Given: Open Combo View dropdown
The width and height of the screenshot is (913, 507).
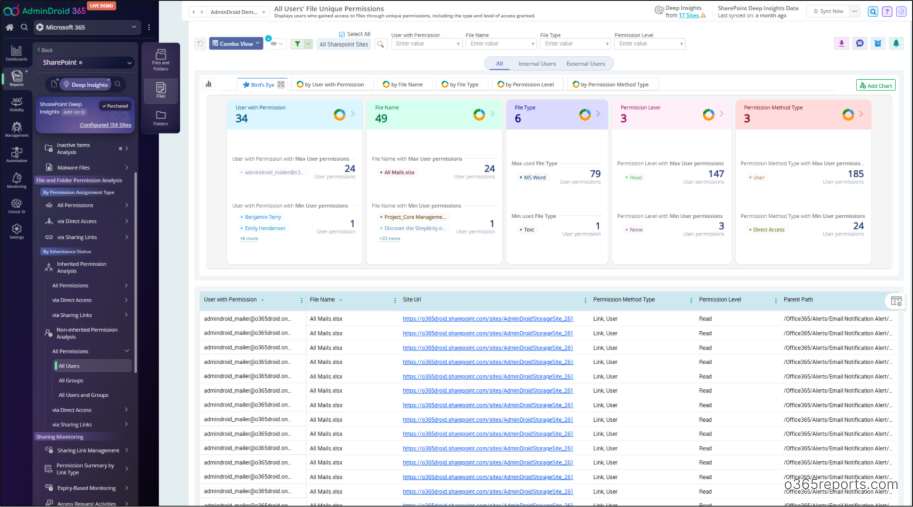Looking at the screenshot, I should coord(236,44).
